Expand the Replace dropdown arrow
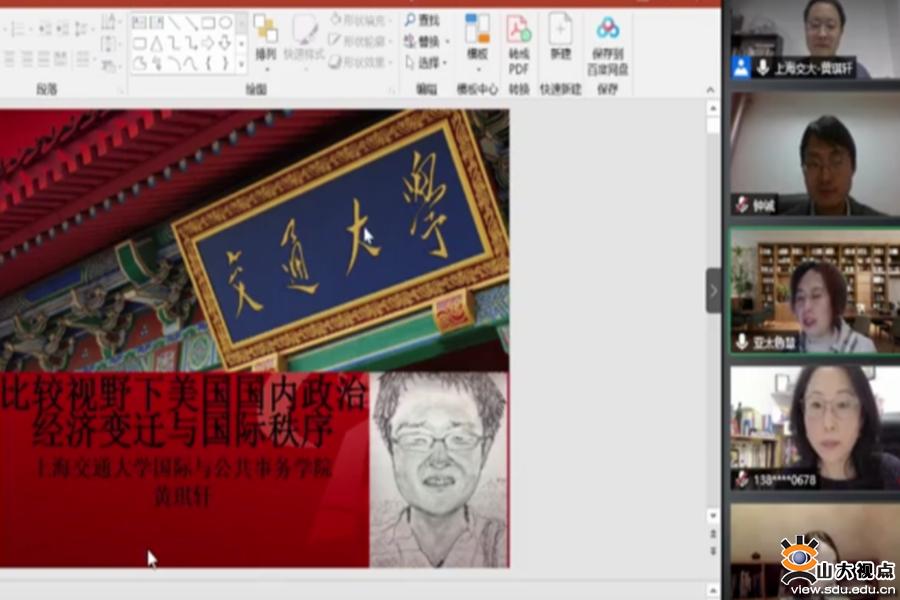This screenshot has width=900, height=600. coord(446,42)
